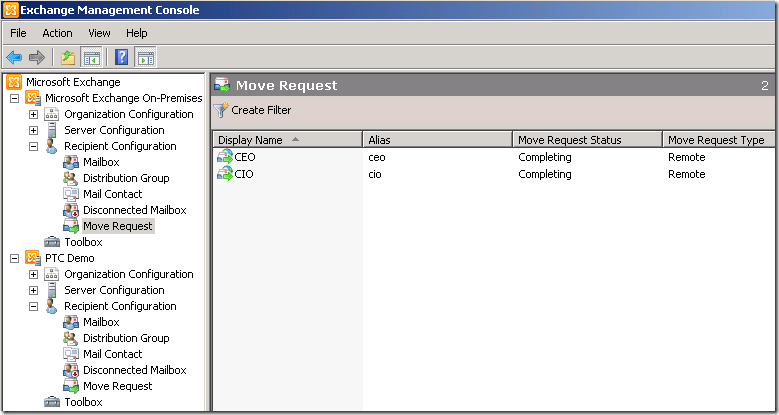Click the Back arrow toolbar icon
The image size is (779, 415).
coord(14,58)
